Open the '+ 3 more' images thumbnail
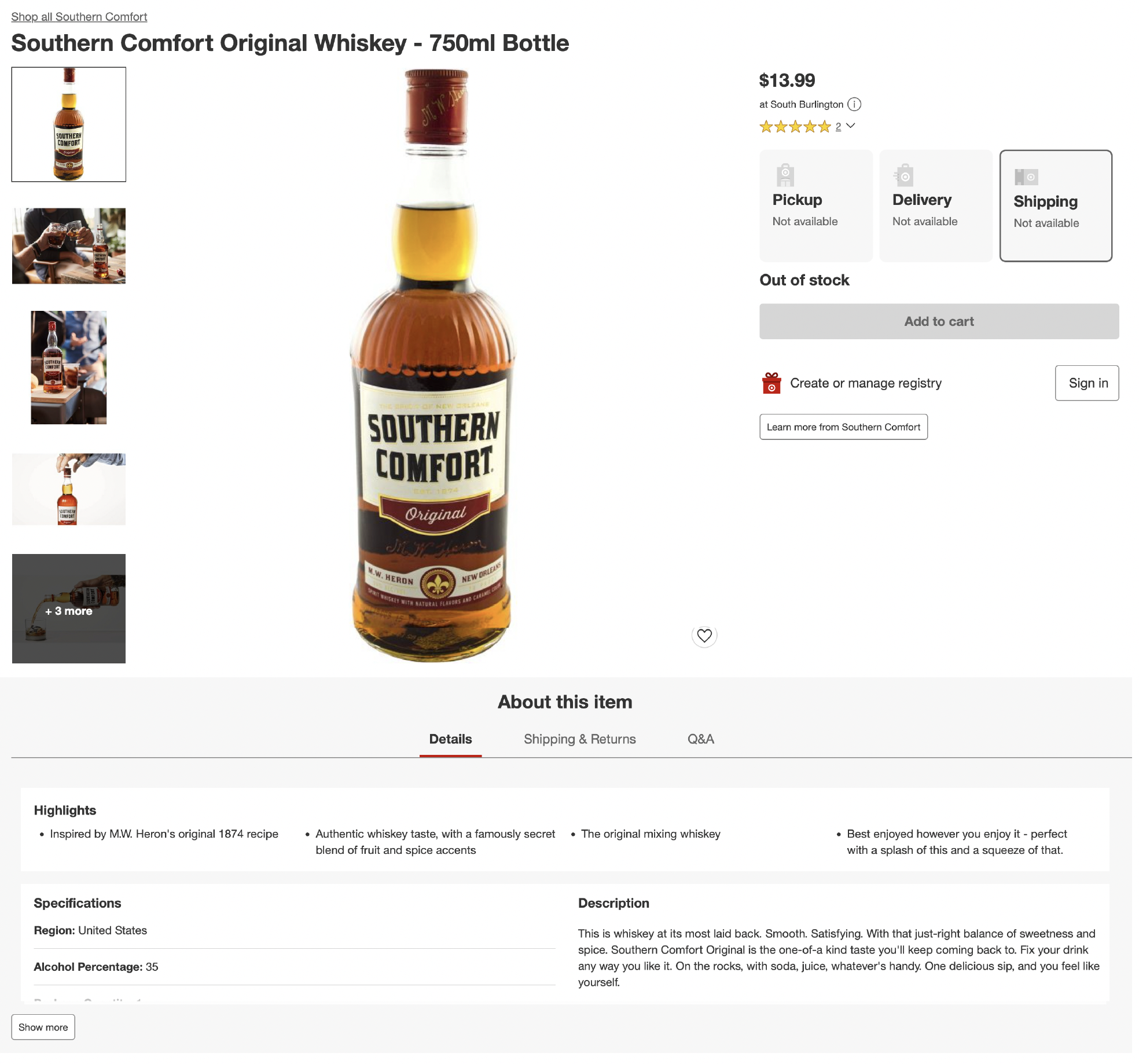1139x1064 pixels. coord(69,608)
